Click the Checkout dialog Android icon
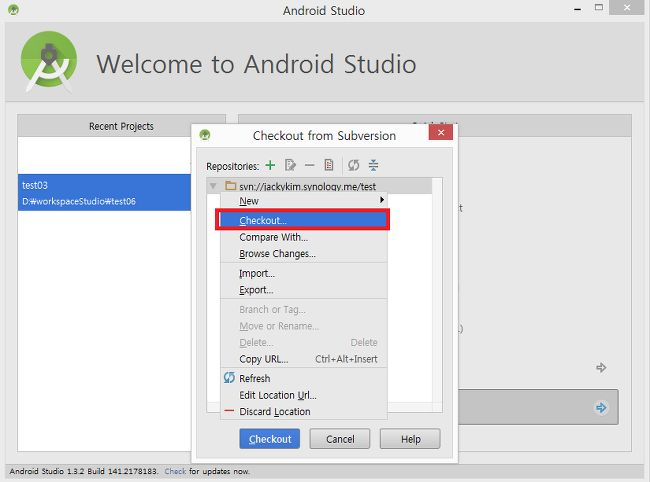 (x=205, y=135)
